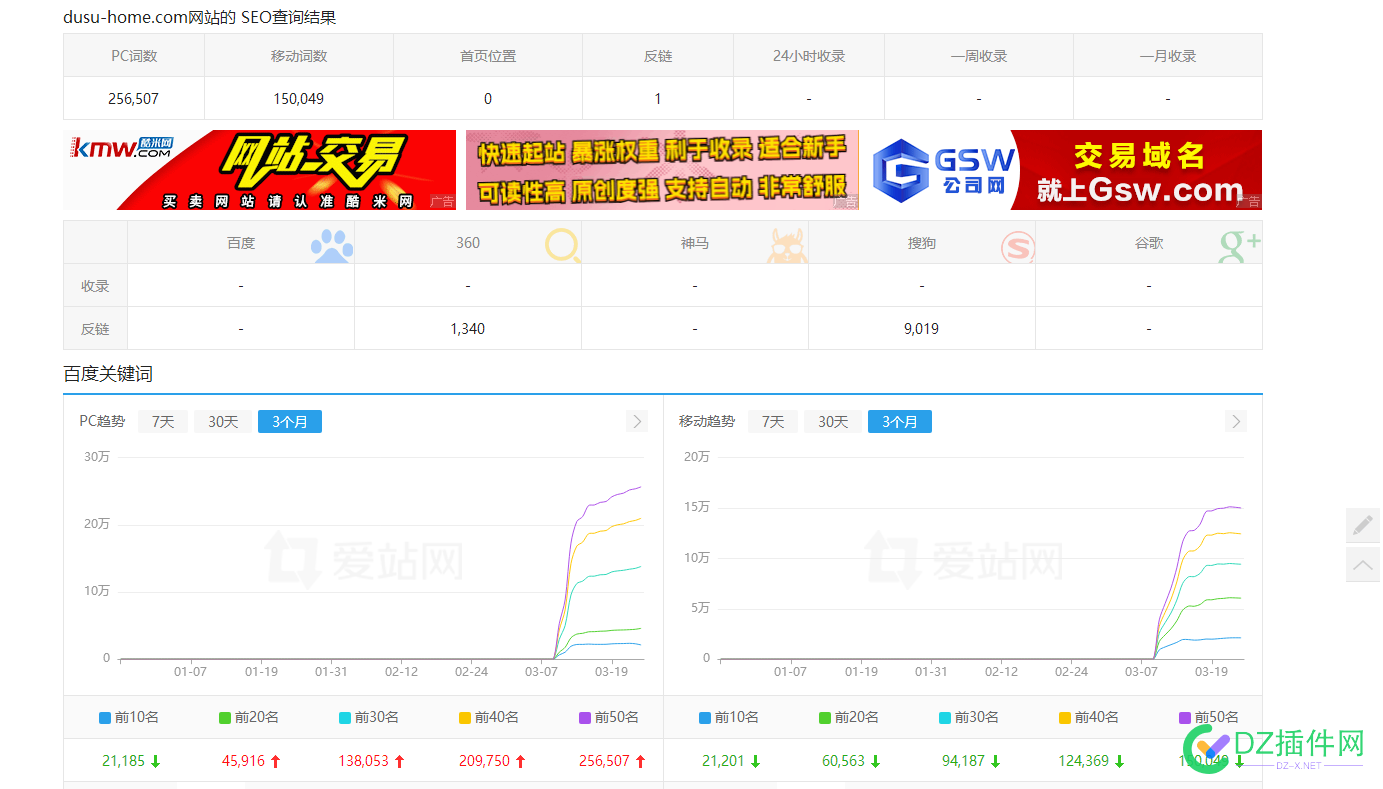
Task: Toggle 前20名 legend swatch in mobile chart
Action: tap(825, 717)
